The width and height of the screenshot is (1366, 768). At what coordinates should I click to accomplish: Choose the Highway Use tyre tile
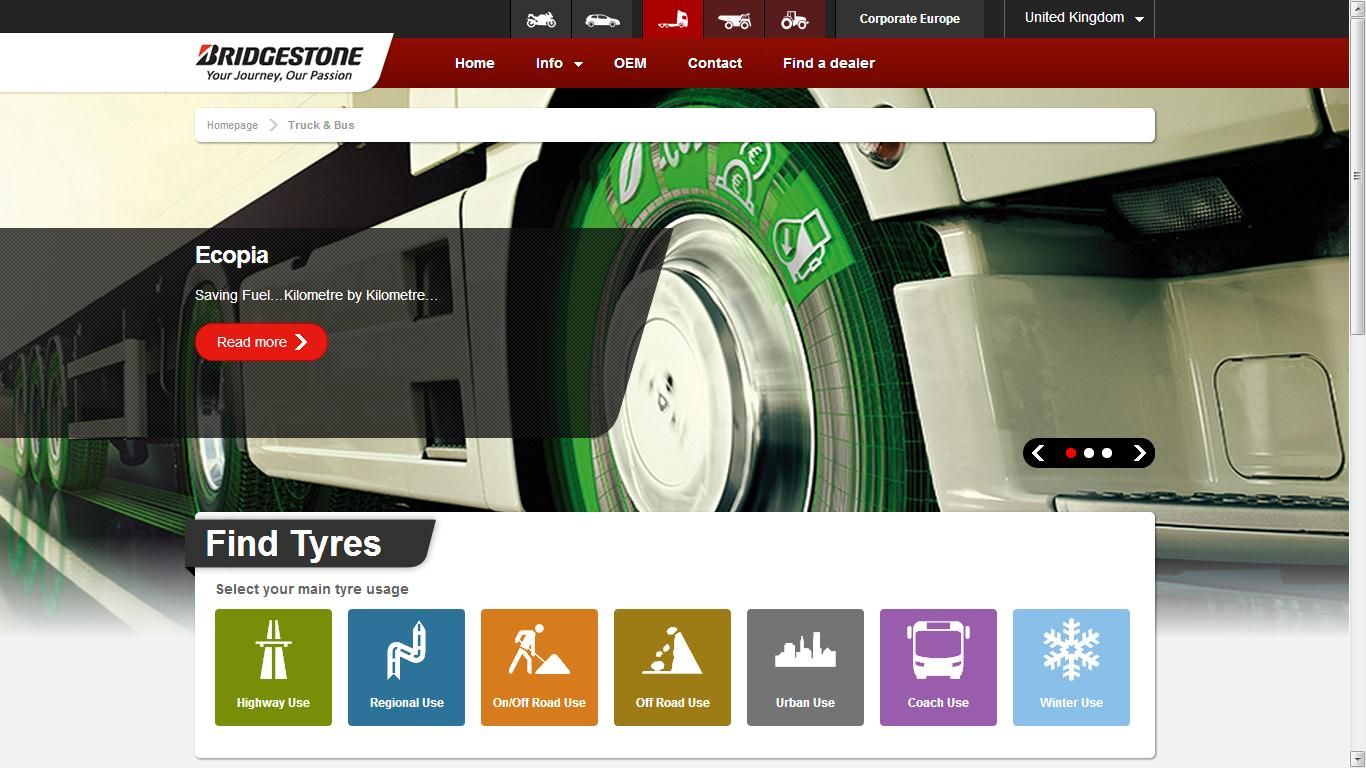pos(273,666)
